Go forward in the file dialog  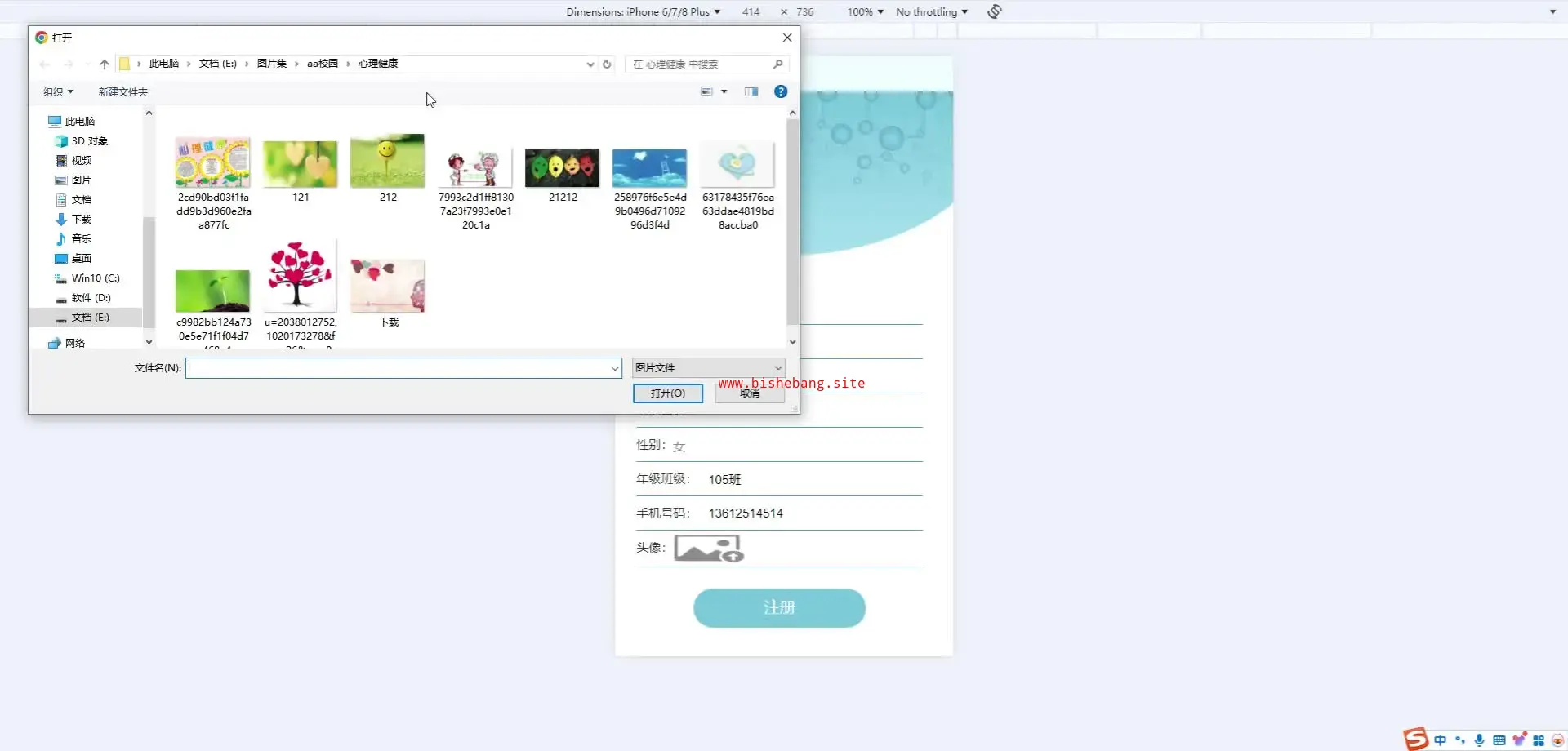(69, 64)
